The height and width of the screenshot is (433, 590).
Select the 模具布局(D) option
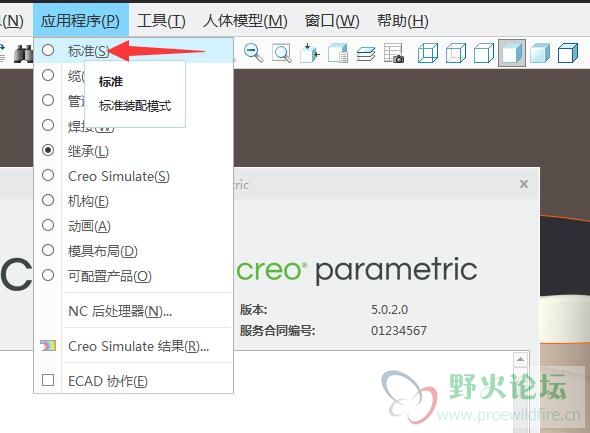click(x=134, y=251)
